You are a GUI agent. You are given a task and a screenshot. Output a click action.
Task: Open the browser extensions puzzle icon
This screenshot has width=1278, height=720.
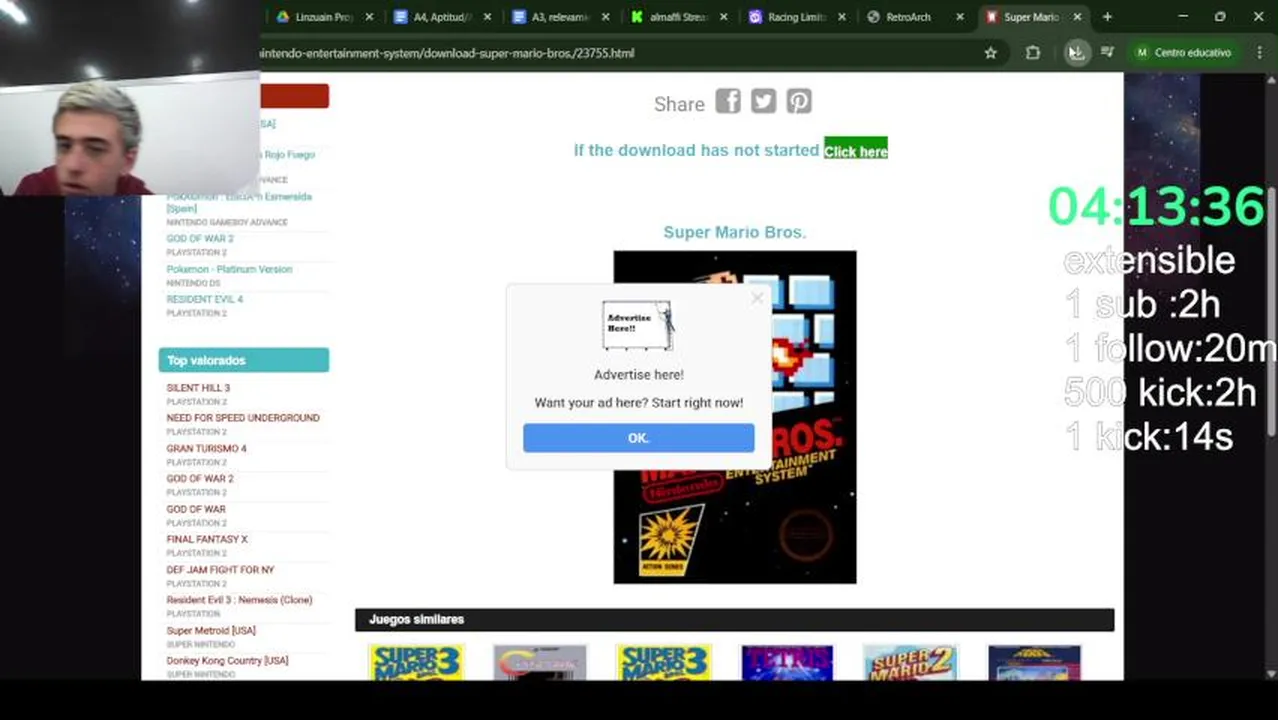coord(1033,53)
